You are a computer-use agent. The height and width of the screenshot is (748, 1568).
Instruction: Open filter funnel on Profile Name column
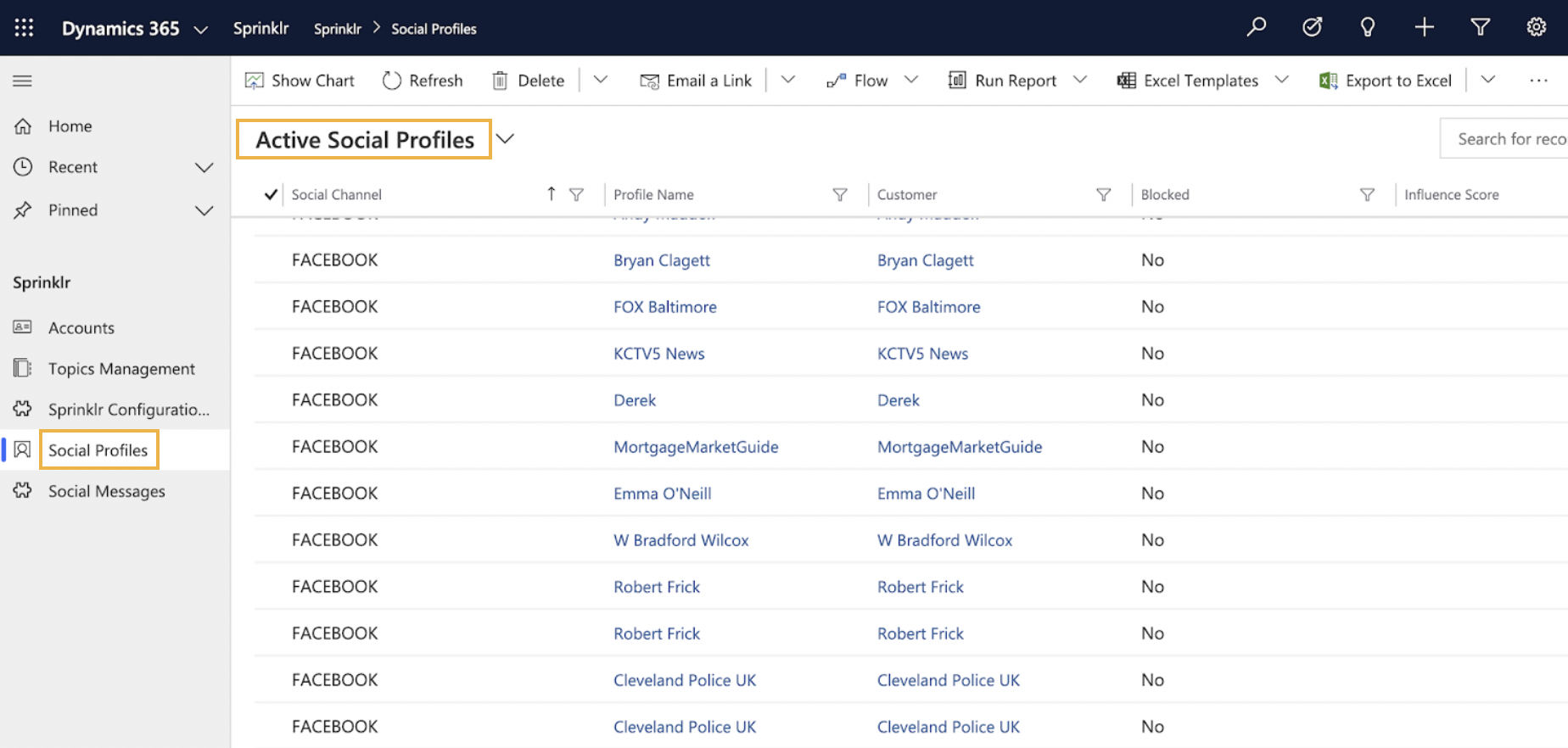840,194
